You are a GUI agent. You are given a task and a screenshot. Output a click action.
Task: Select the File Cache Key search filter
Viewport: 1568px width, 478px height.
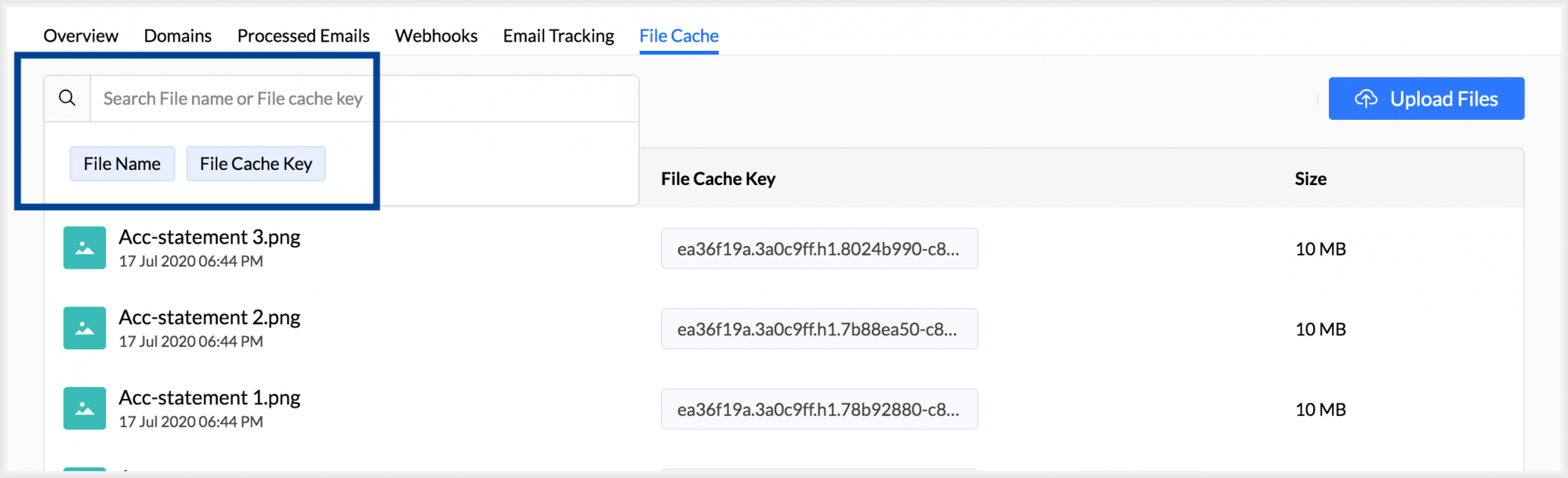click(256, 164)
